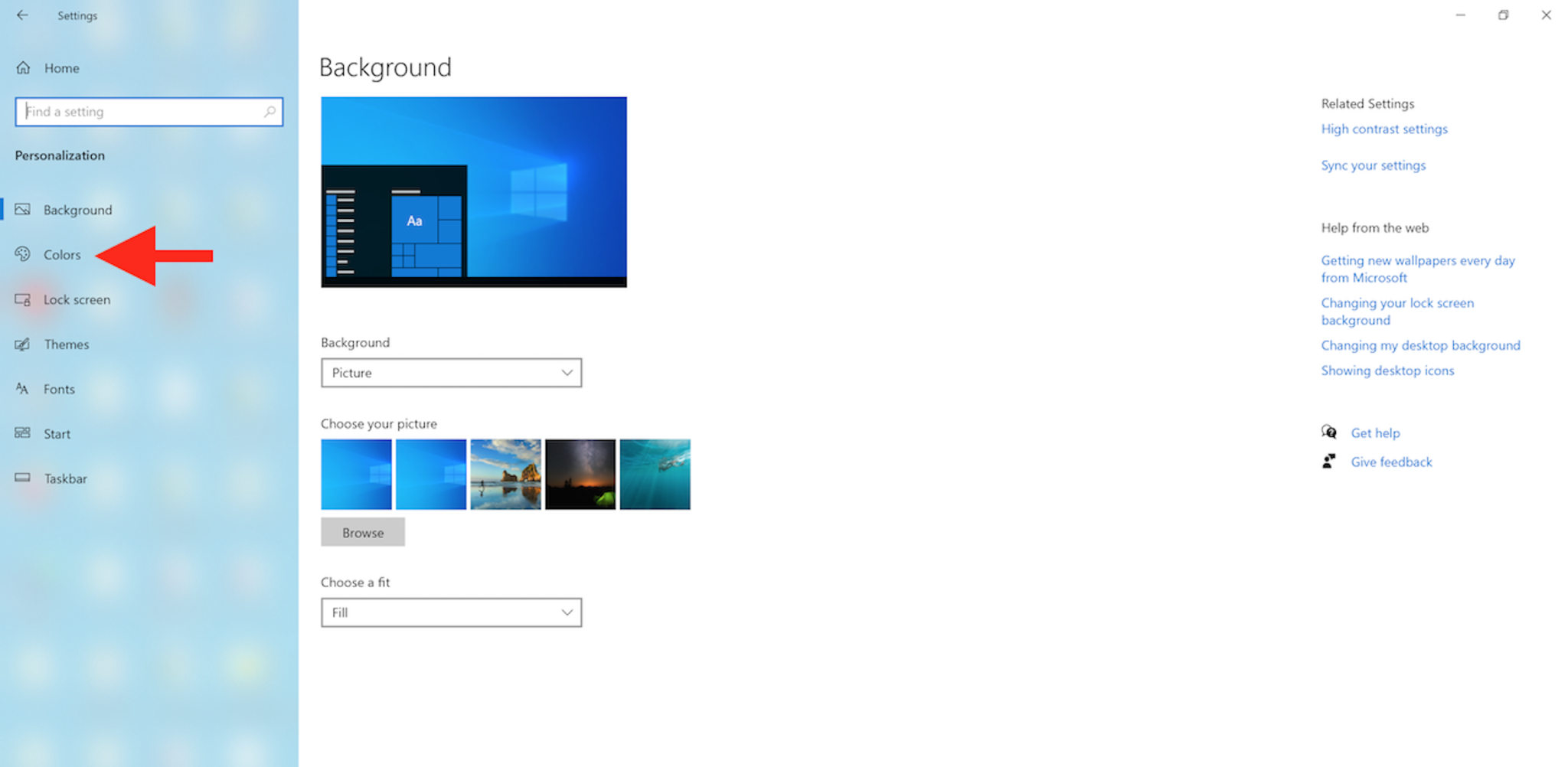
Task: Open the Background type dropdown showing Picture
Action: (x=451, y=373)
